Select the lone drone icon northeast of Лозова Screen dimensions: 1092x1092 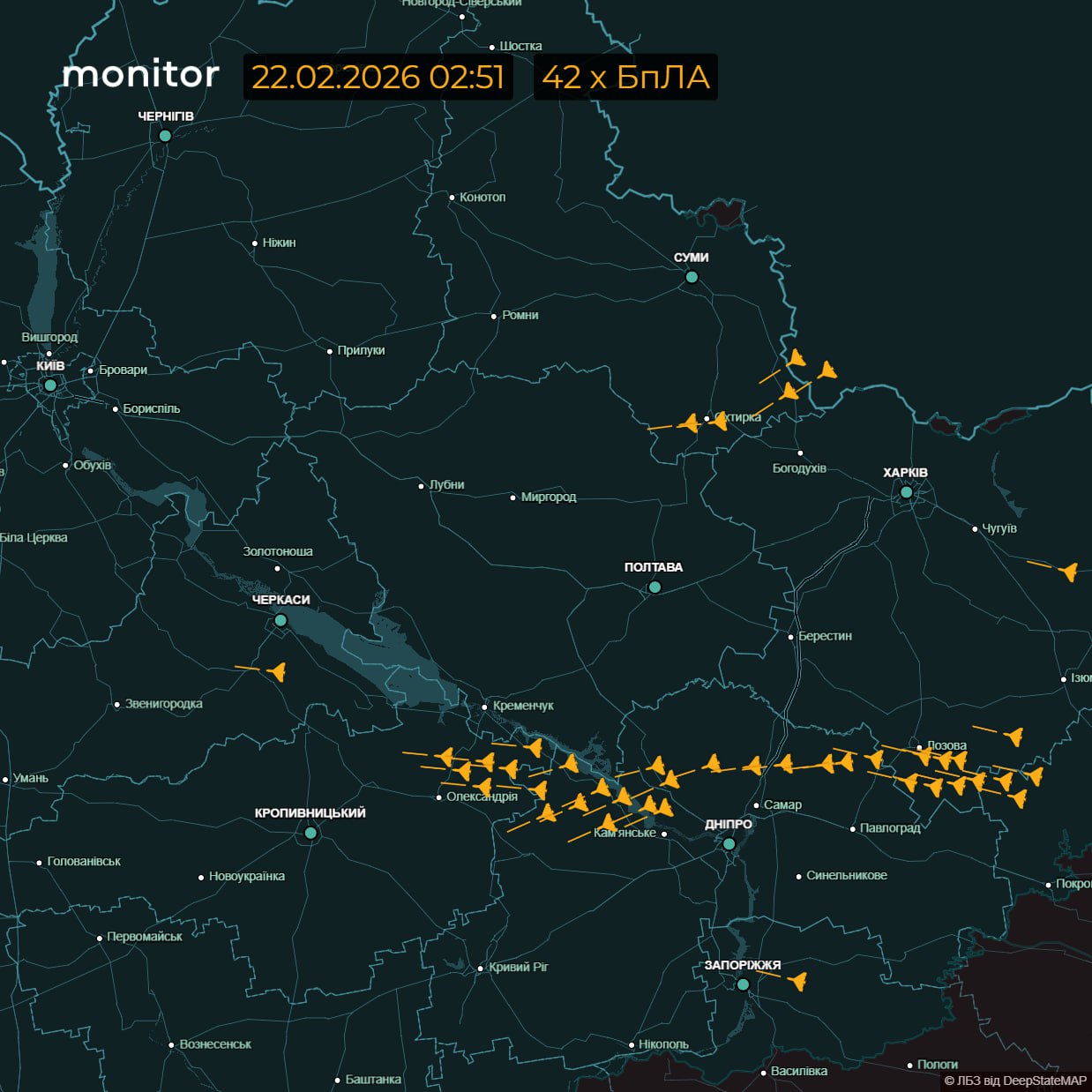pos(1014,736)
